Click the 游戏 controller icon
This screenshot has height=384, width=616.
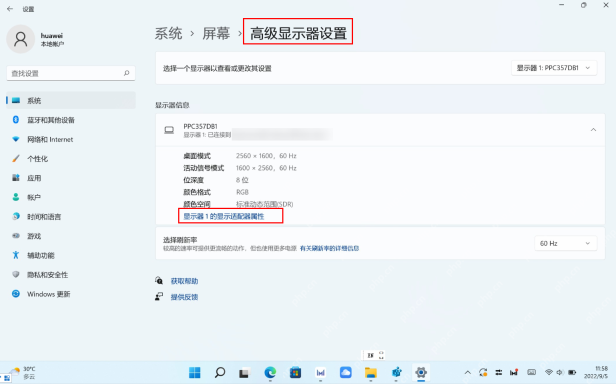[16, 236]
